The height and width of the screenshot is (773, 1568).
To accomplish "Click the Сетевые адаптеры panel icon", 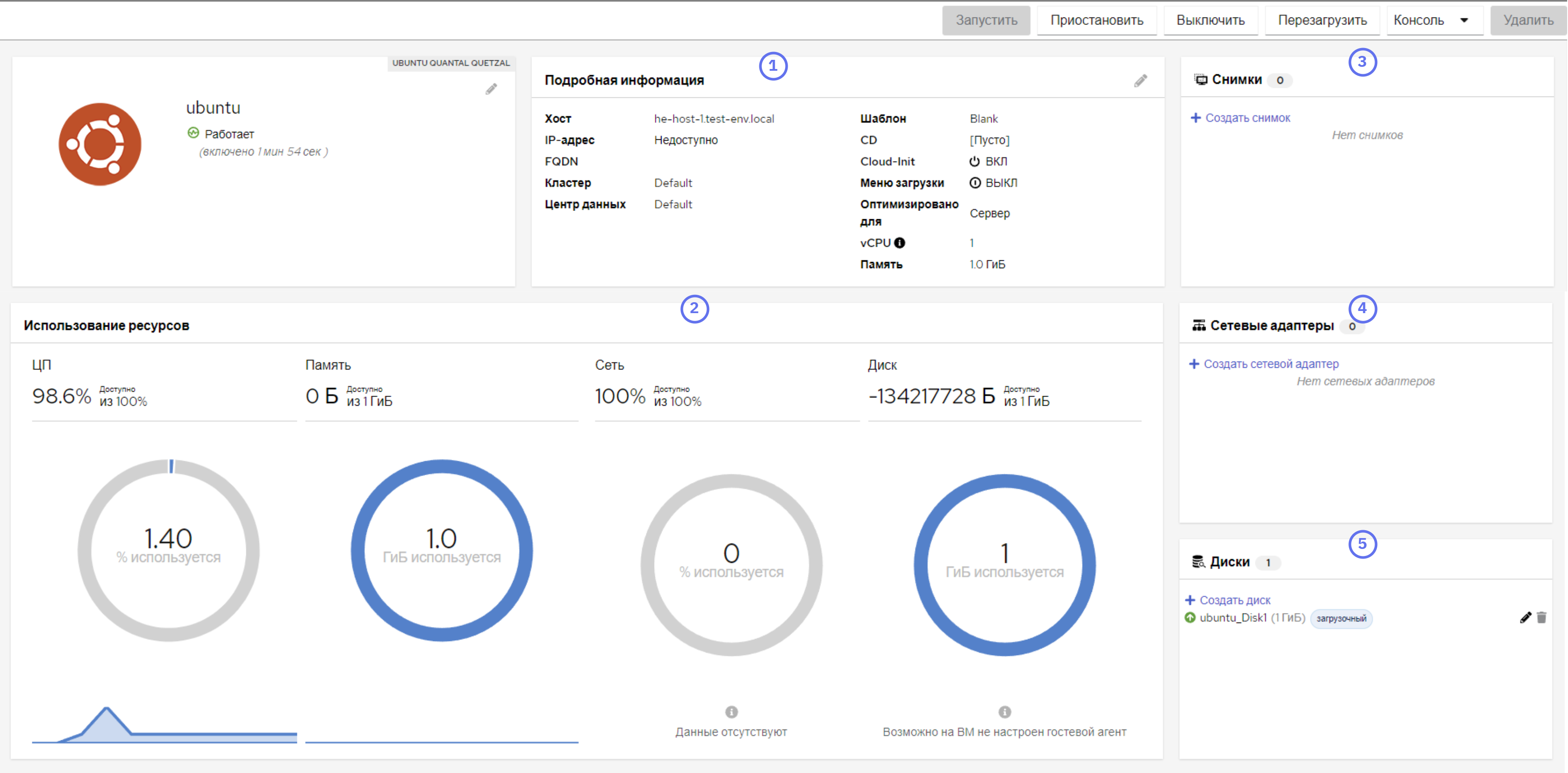I will pyautogui.click(x=1199, y=326).
